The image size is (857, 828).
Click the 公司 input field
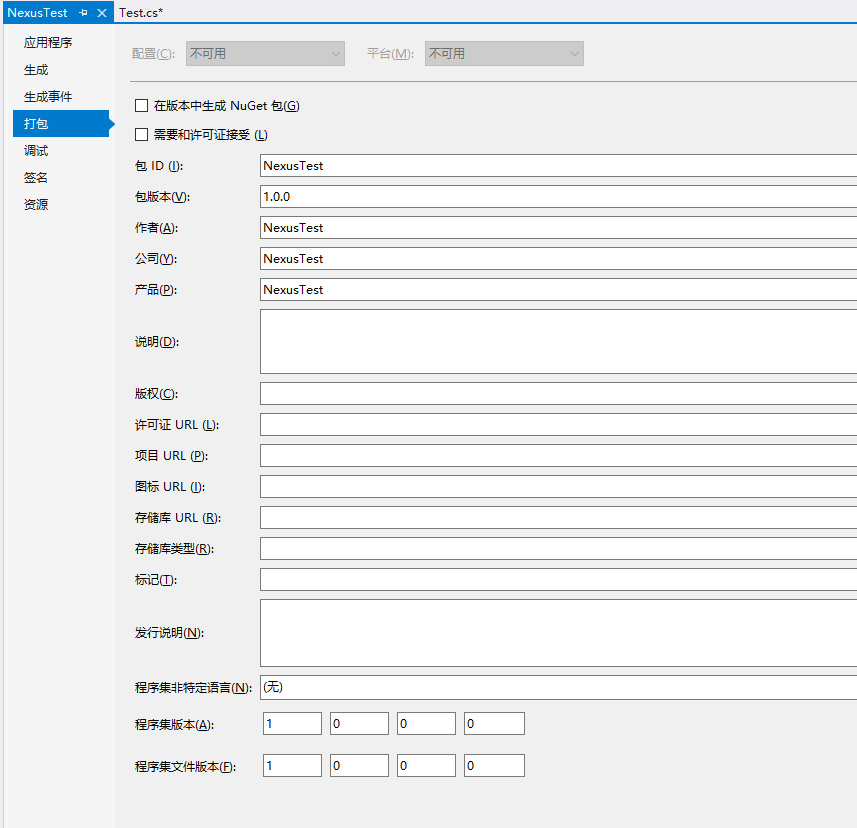coord(559,259)
